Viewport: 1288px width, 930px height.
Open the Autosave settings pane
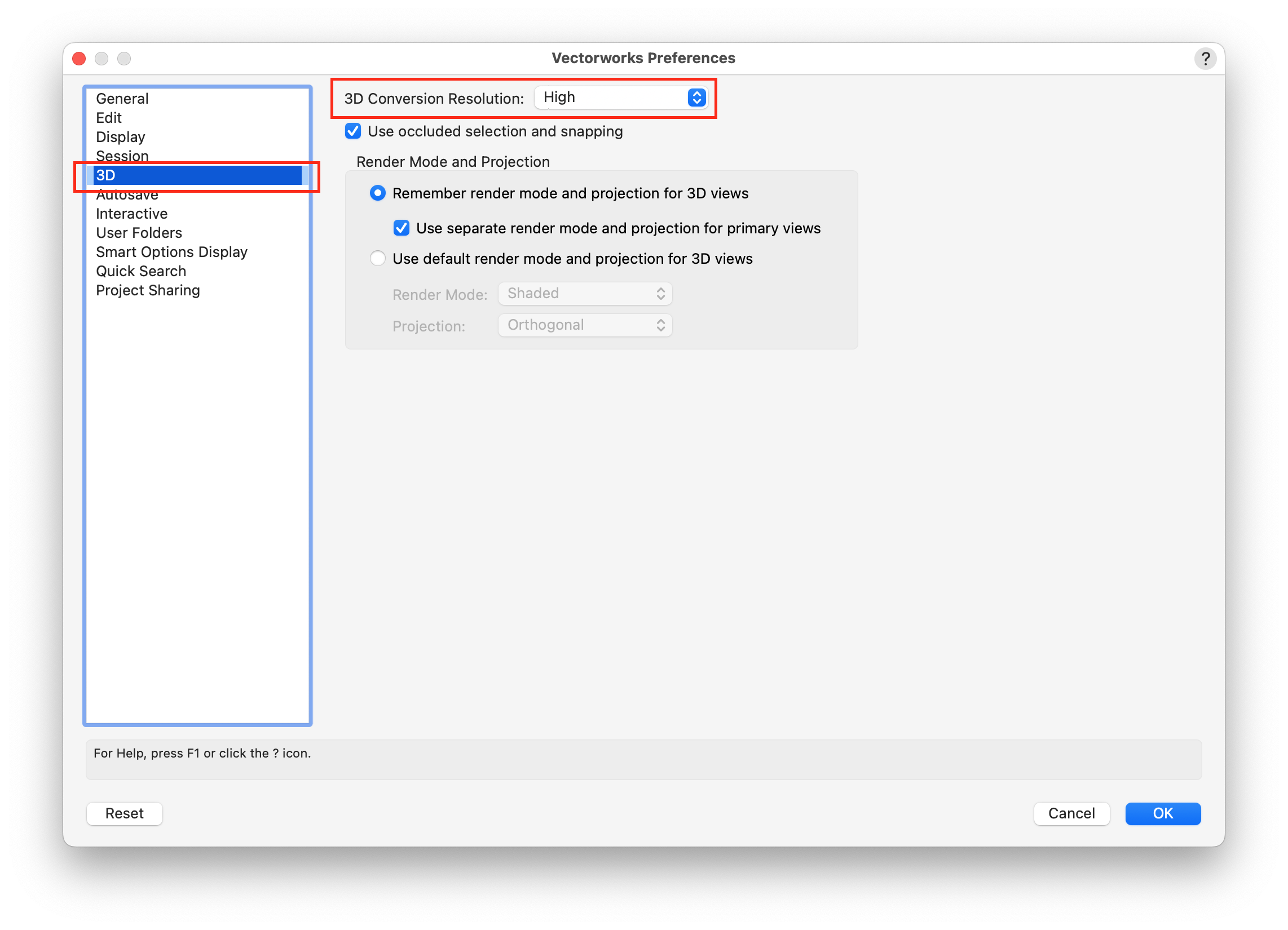click(x=127, y=196)
